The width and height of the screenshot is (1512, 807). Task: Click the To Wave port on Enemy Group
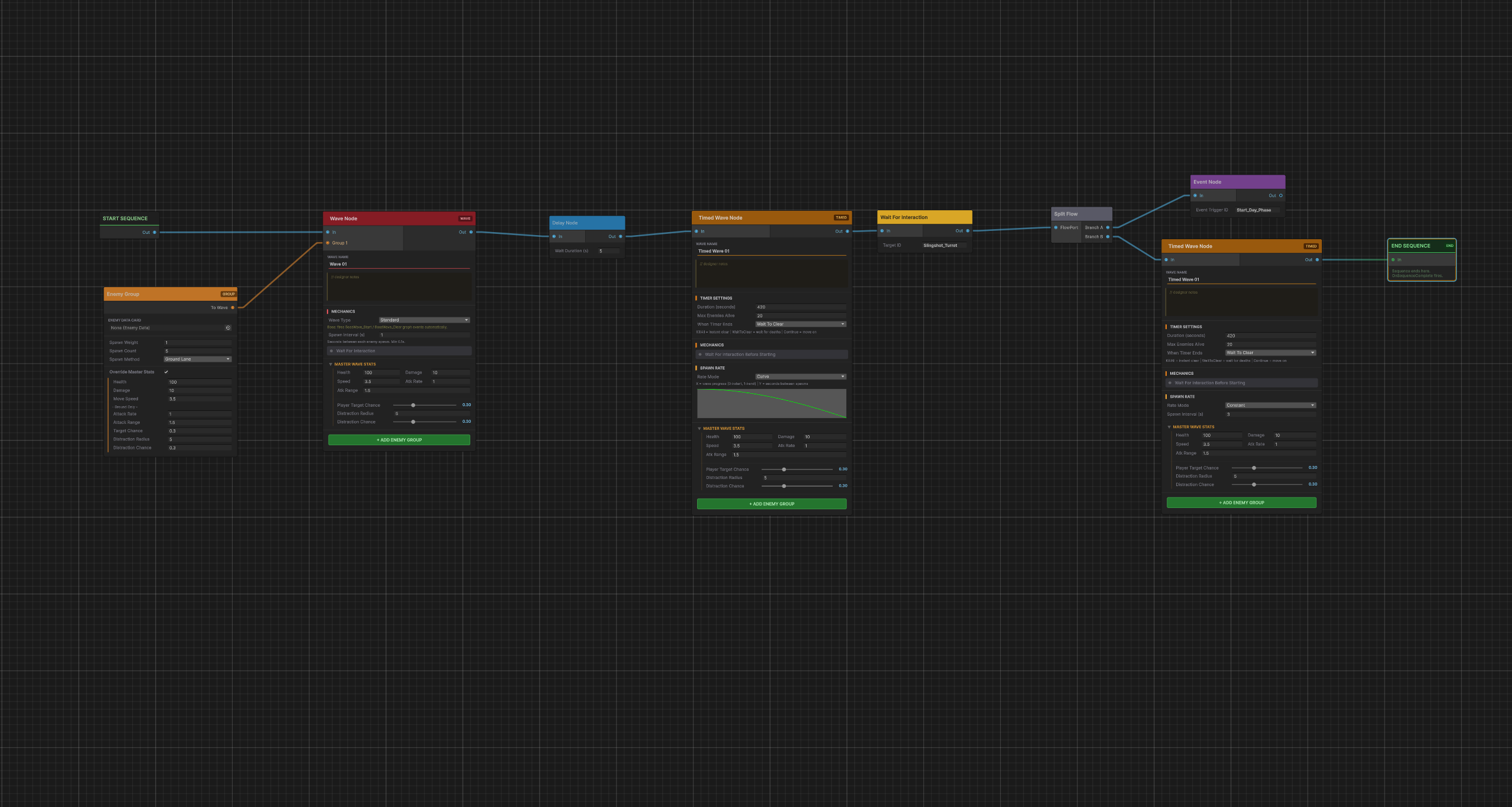pyautogui.click(x=233, y=307)
